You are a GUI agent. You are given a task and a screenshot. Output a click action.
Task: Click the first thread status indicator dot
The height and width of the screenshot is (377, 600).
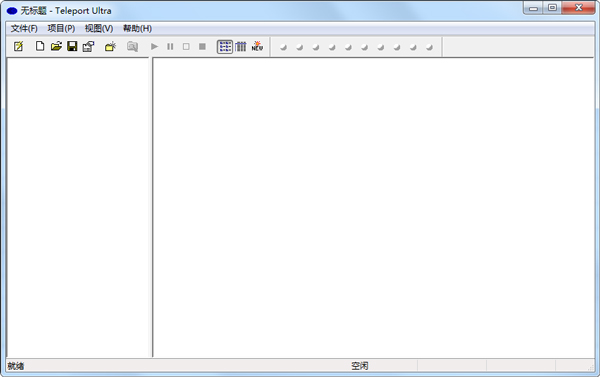[284, 47]
